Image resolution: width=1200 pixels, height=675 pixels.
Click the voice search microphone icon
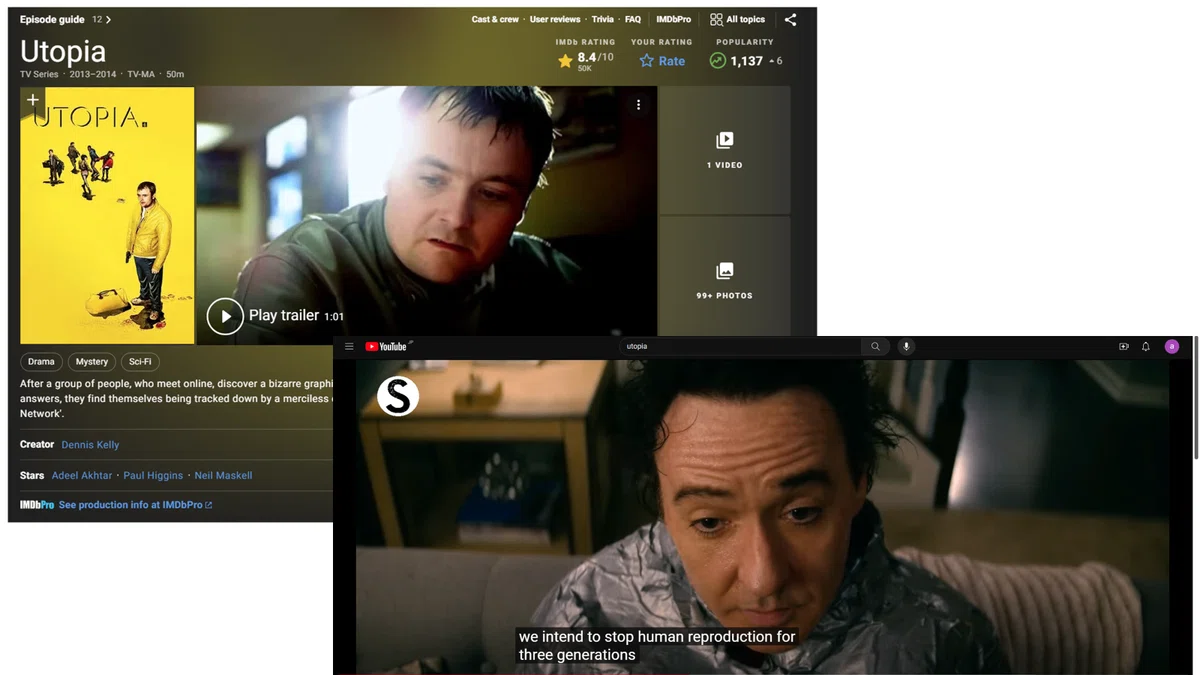pyautogui.click(x=906, y=347)
